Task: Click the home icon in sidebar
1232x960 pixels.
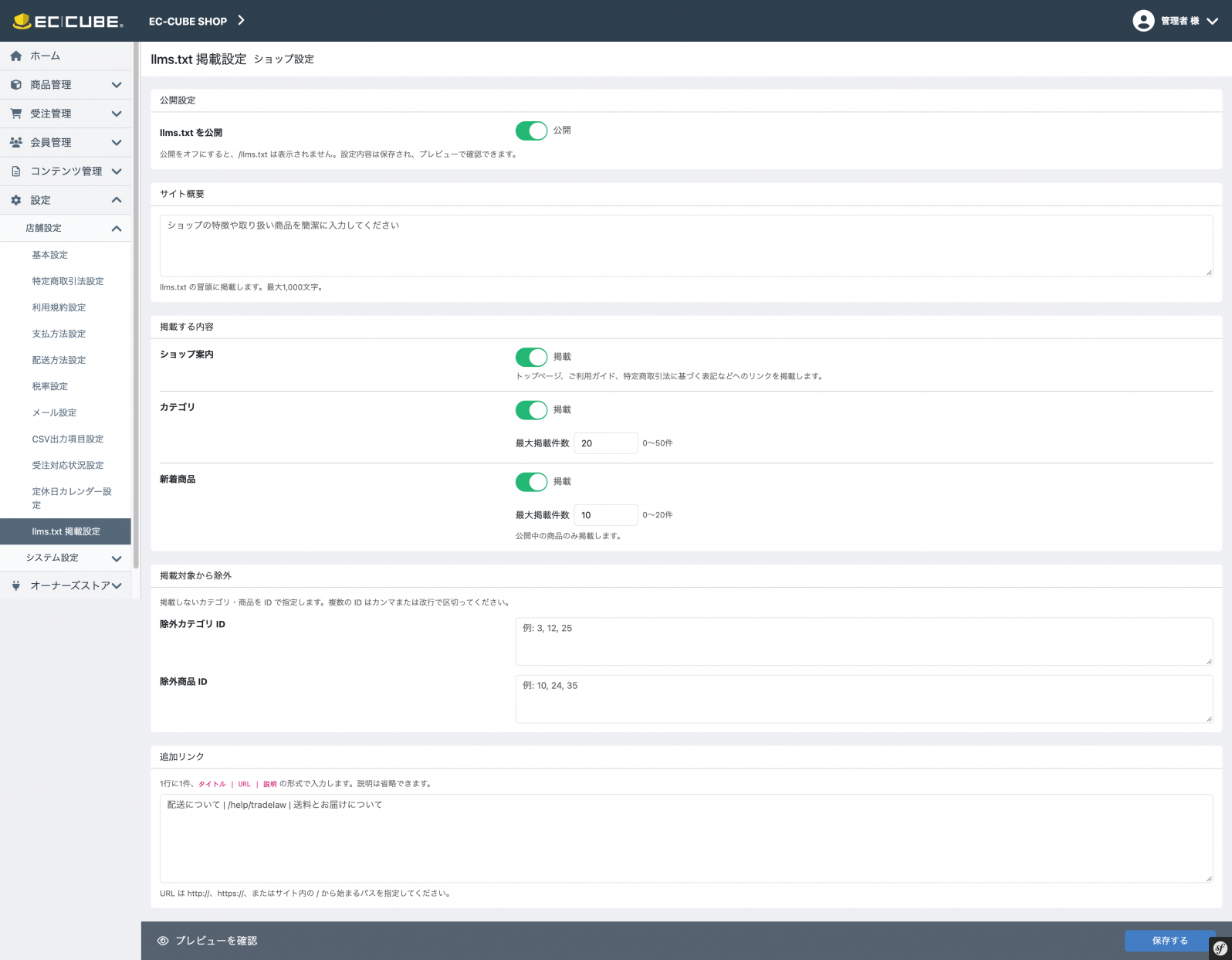Action: point(15,56)
